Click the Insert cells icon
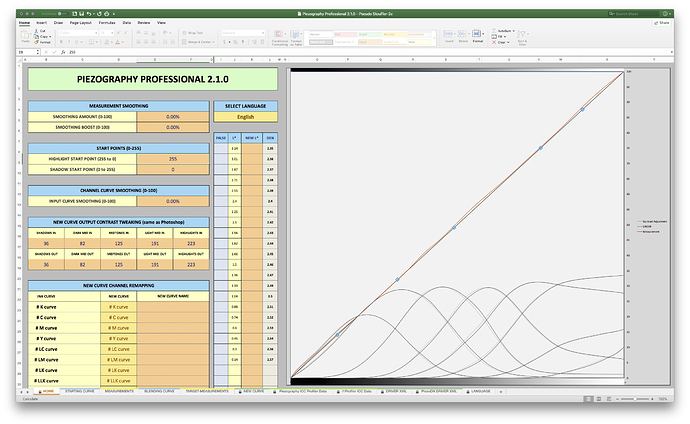Image resolution: width=690 pixels, height=424 pixels. tap(448, 34)
